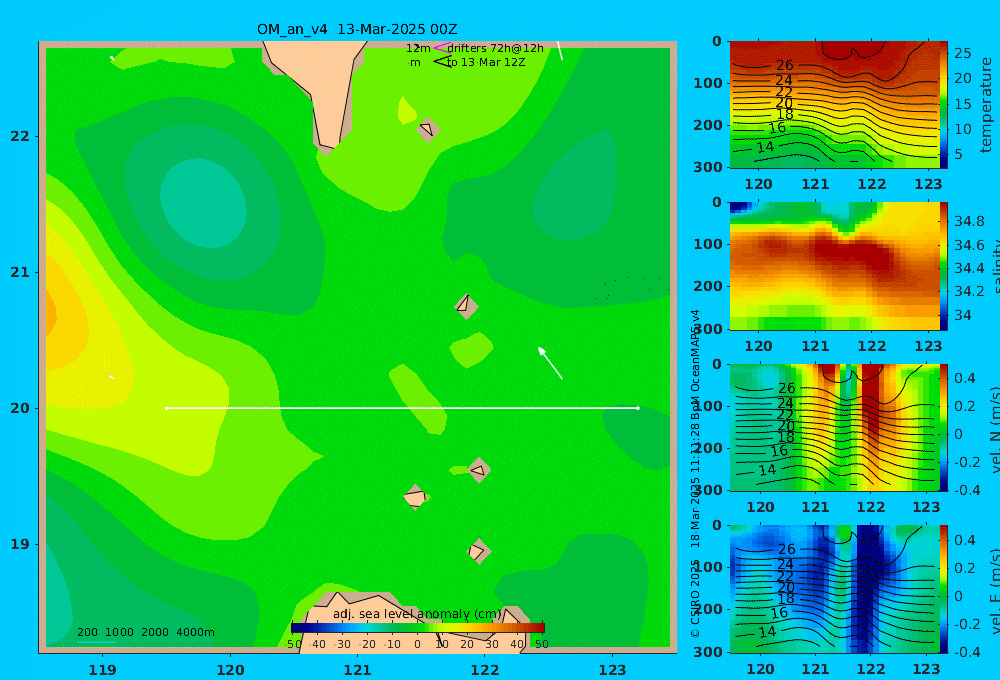This screenshot has width=1000, height=680.
Task: Click the west endpoint of the white transect line
Action: [166, 408]
